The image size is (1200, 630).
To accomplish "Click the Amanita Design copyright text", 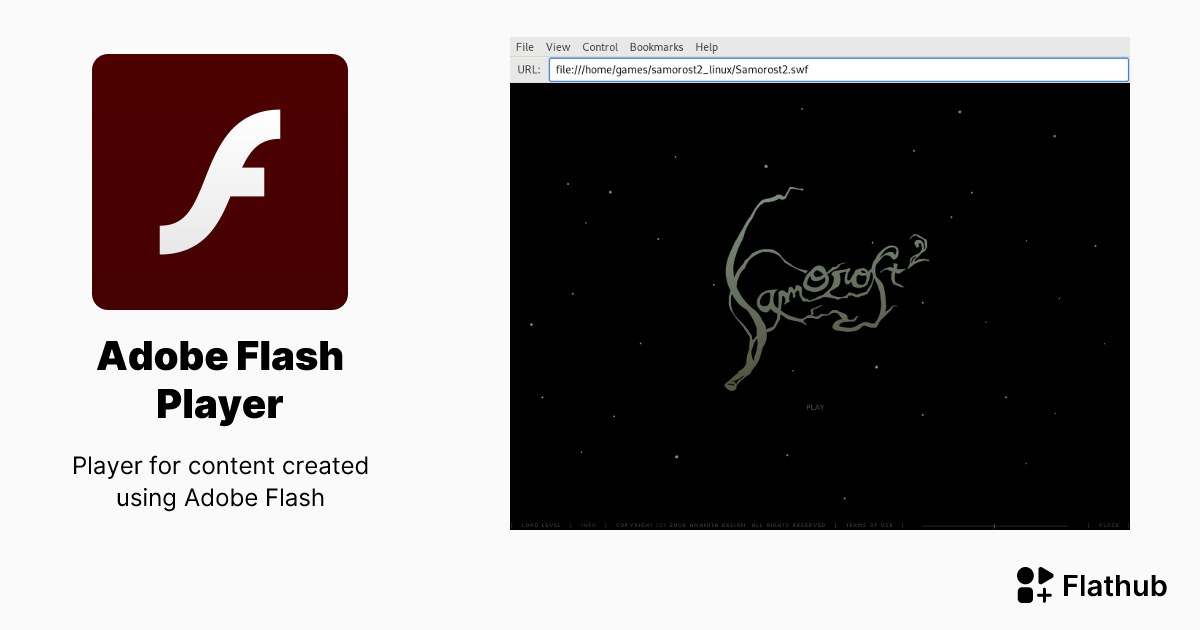I will 722,524.
